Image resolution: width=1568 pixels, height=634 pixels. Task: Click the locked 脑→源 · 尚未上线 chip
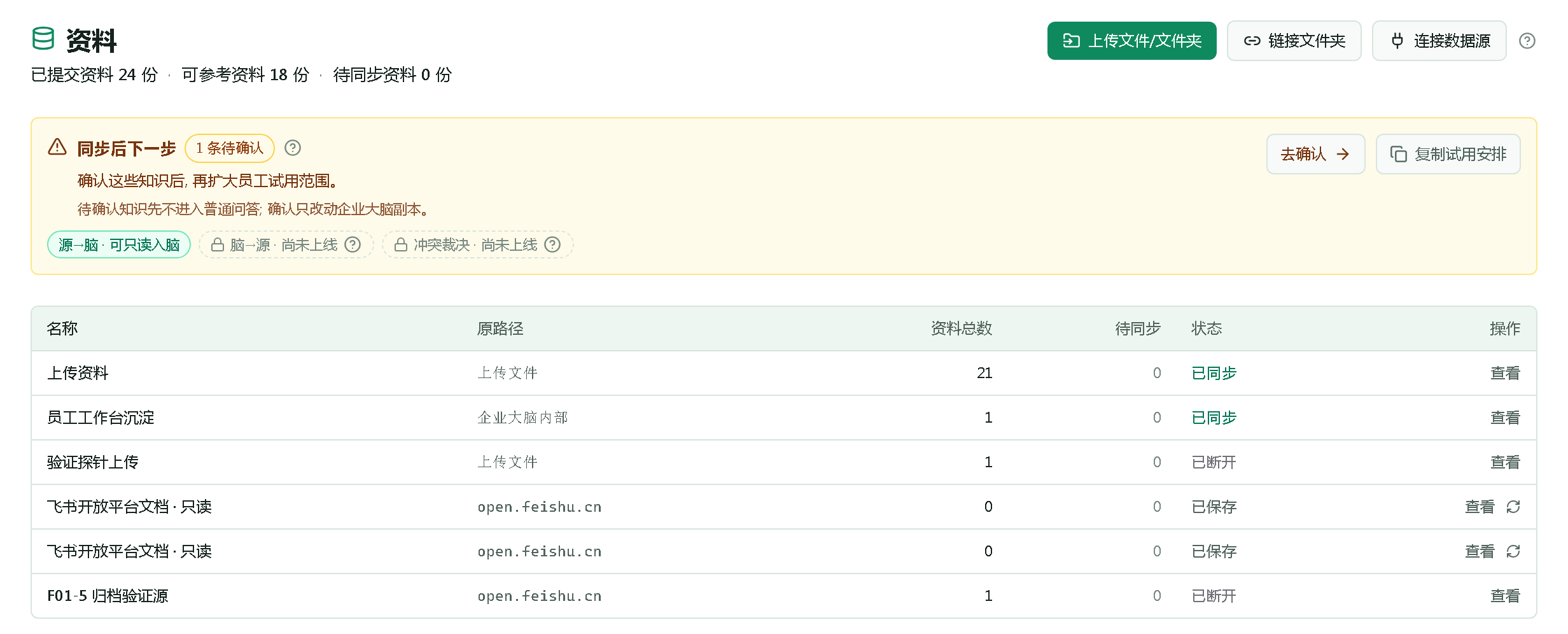coord(286,244)
